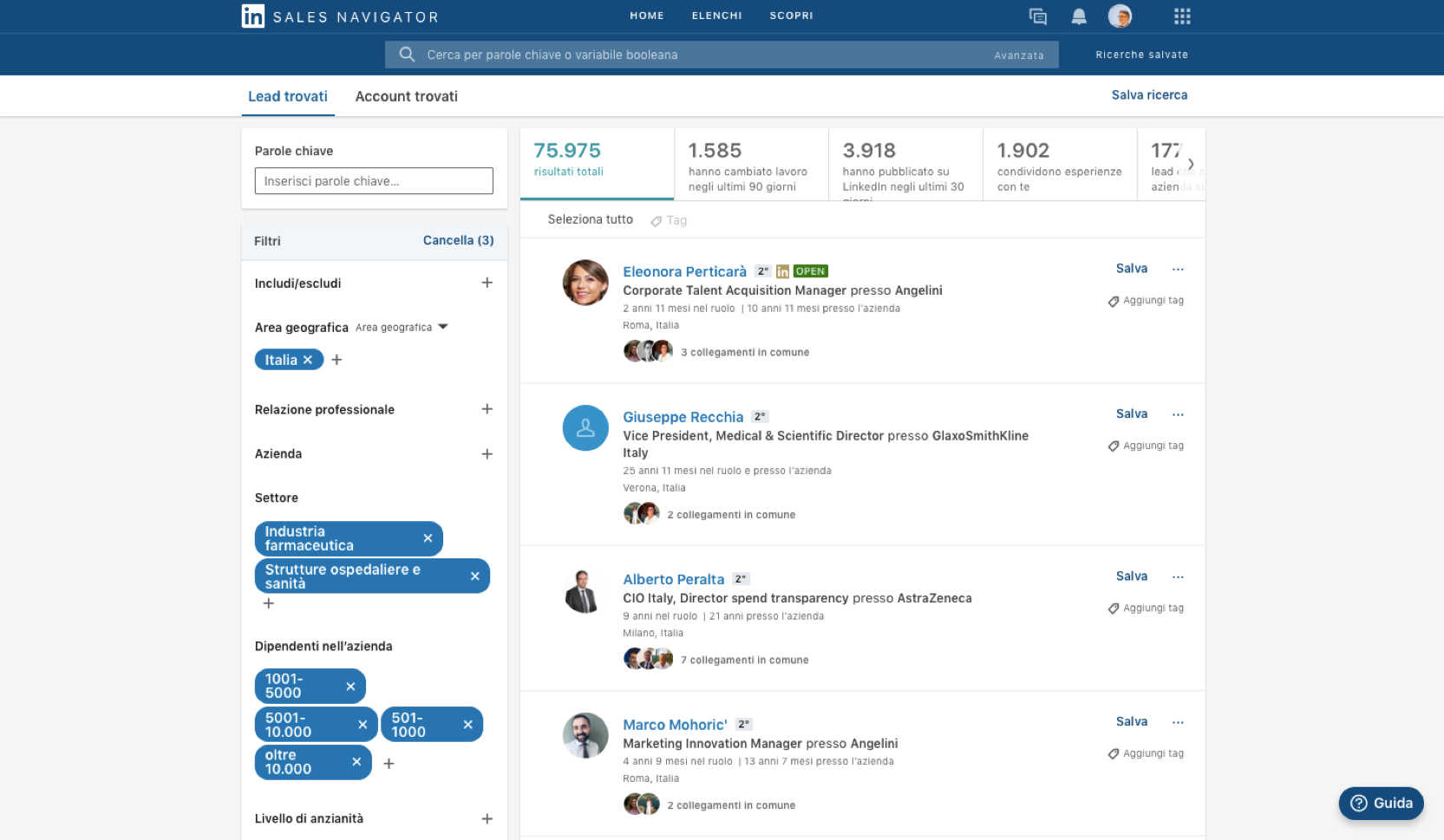
Task: Open Ricerche salvate
Action: (1141, 55)
